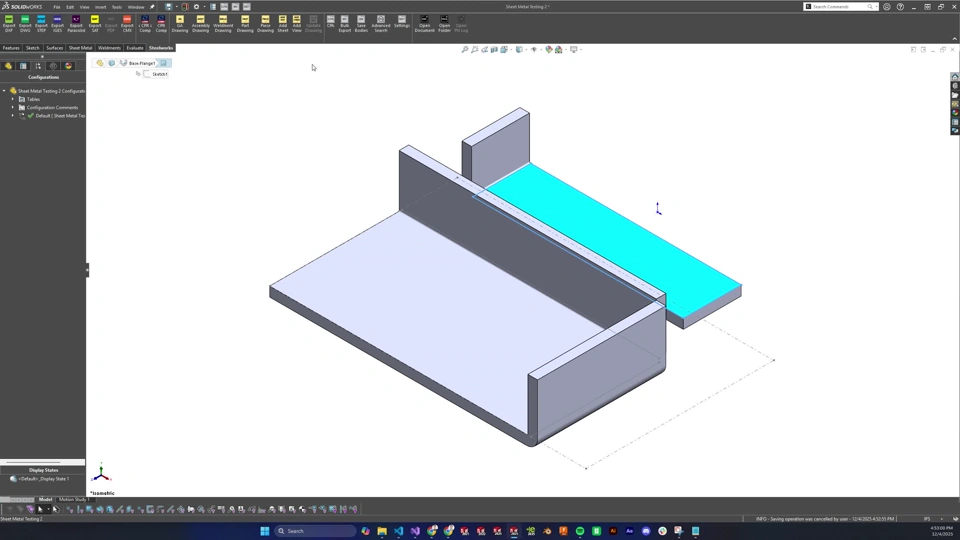Create an Assembly Drawing
Screen dimensions: 960x540
pos(200,23)
